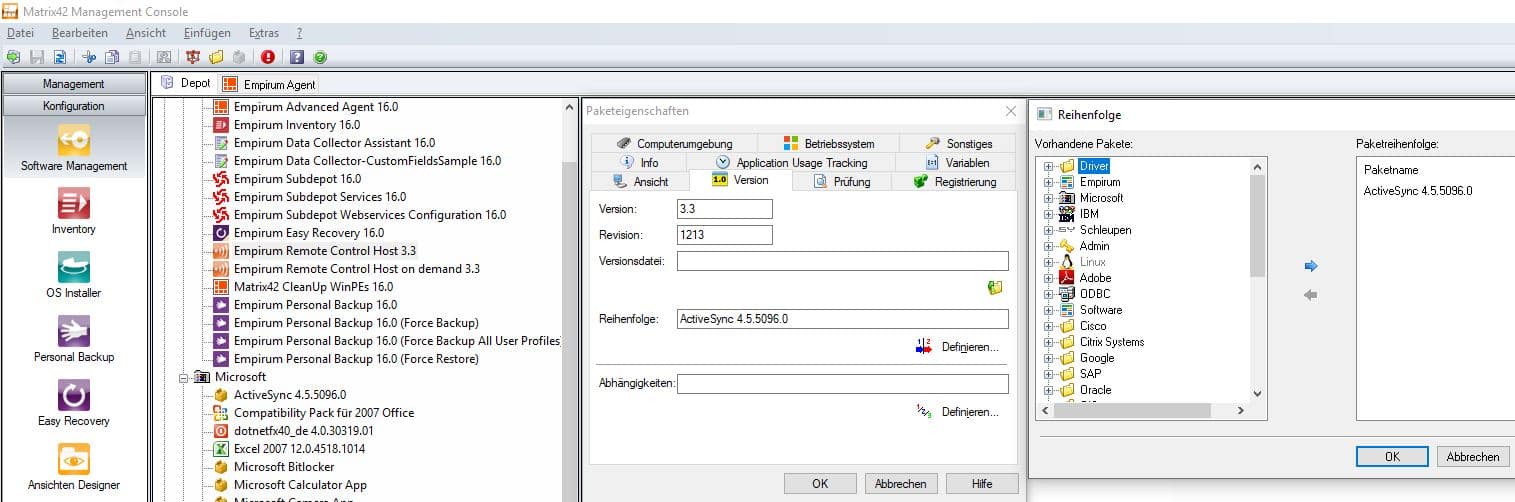Click the Versionsdatei input field
Image resolution: width=1515 pixels, height=502 pixels.
(x=843, y=261)
